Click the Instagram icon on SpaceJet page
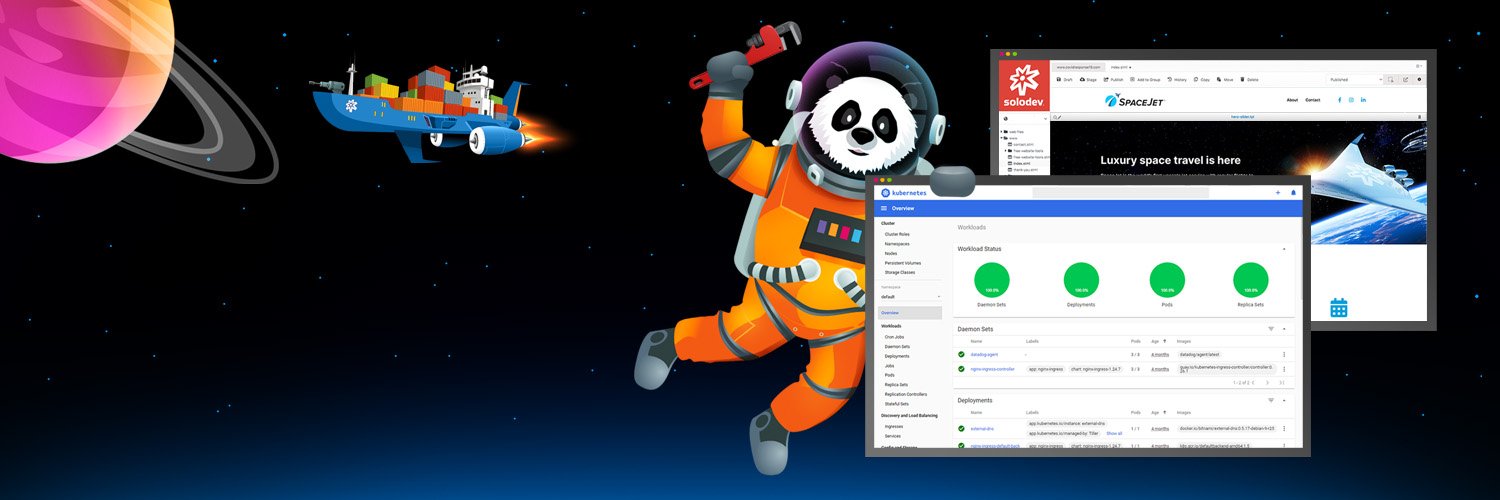Screen dimensions: 1500x500 click(x=1351, y=100)
